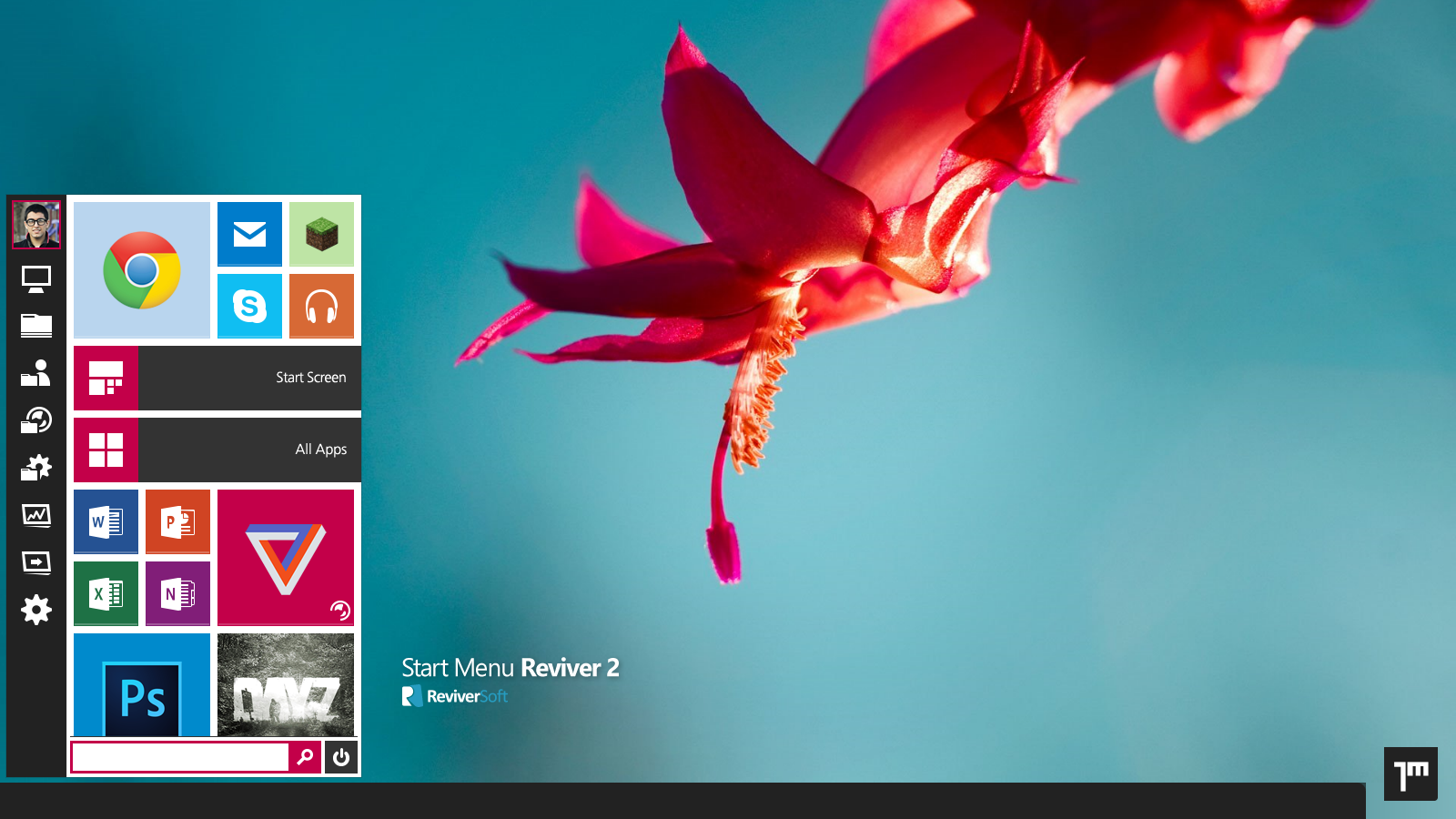
Task: Open the orange headphones music tile
Action: (x=321, y=306)
